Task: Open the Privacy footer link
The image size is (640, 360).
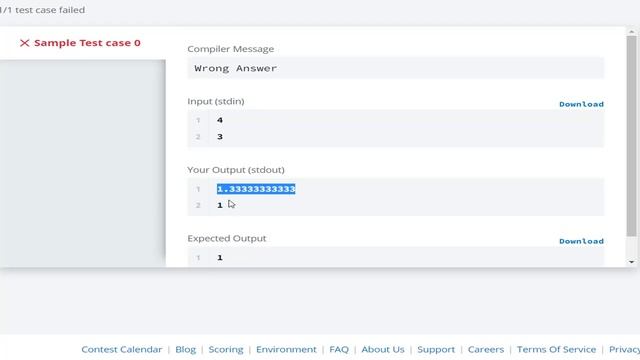Action: pyautogui.click(x=624, y=349)
